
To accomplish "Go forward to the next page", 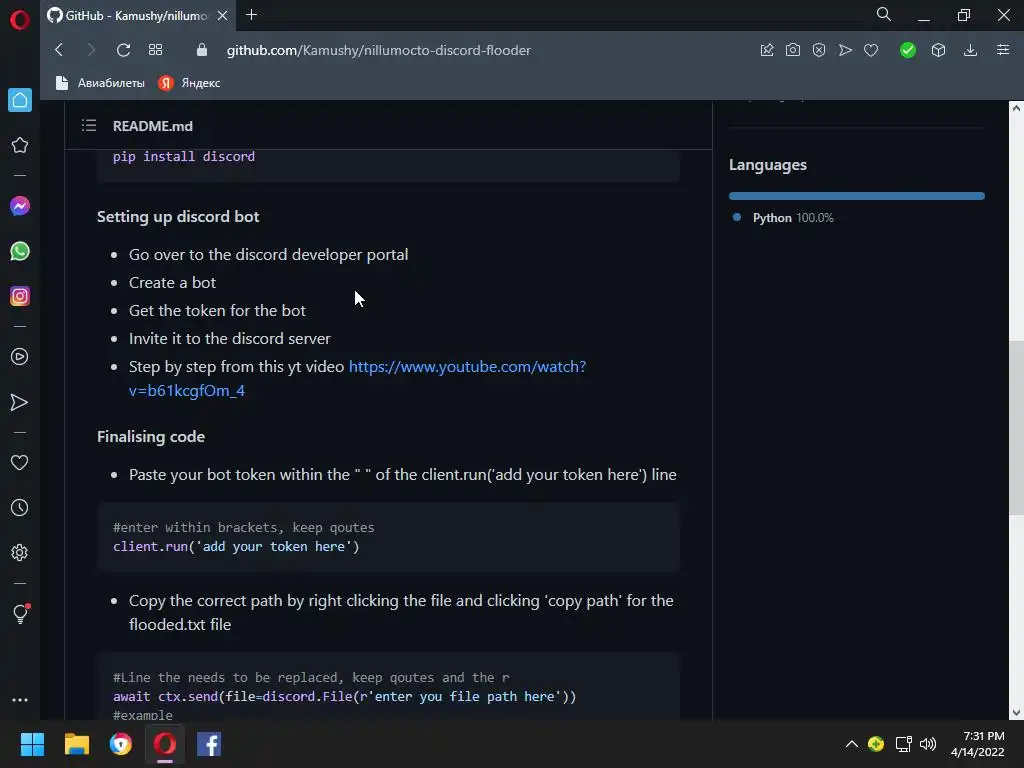I will (x=91, y=50).
